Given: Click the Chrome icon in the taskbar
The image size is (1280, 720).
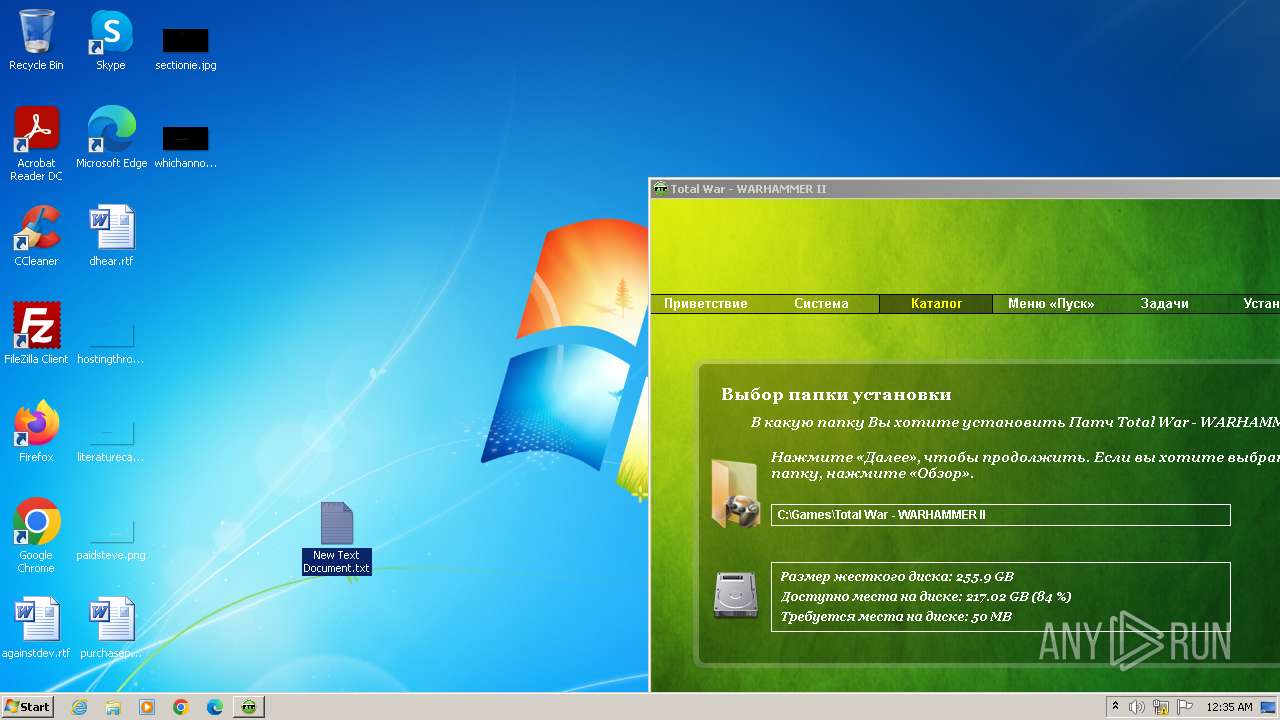Looking at the screenshot, I should (x=181, y=707).
